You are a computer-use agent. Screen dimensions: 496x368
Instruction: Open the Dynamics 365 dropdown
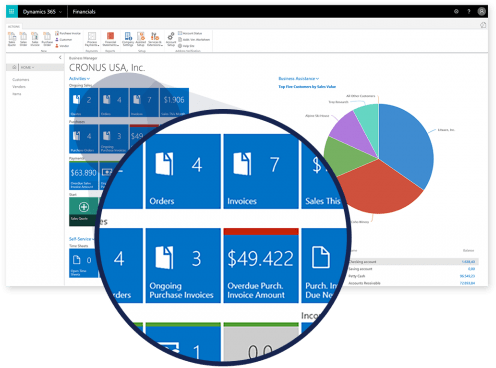point(42,12)
